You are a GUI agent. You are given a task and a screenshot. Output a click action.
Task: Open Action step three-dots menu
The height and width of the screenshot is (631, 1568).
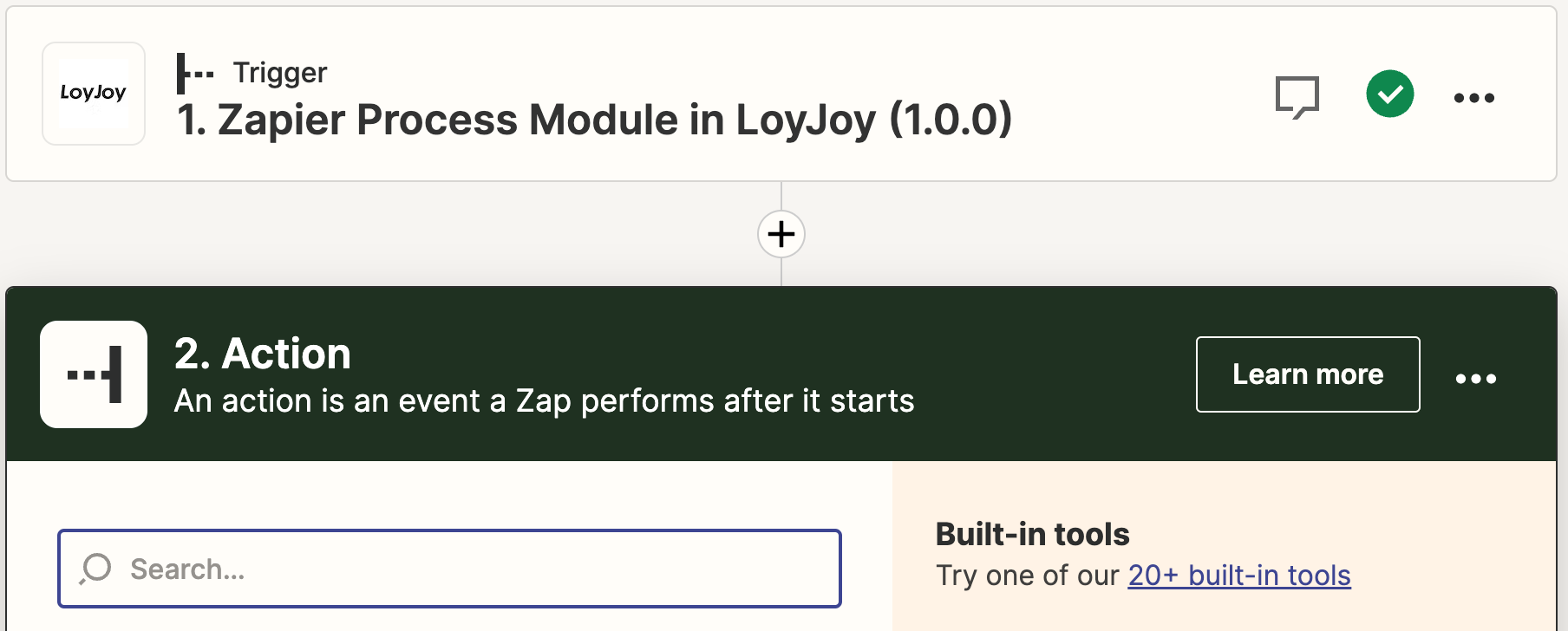coord(1475,379)
